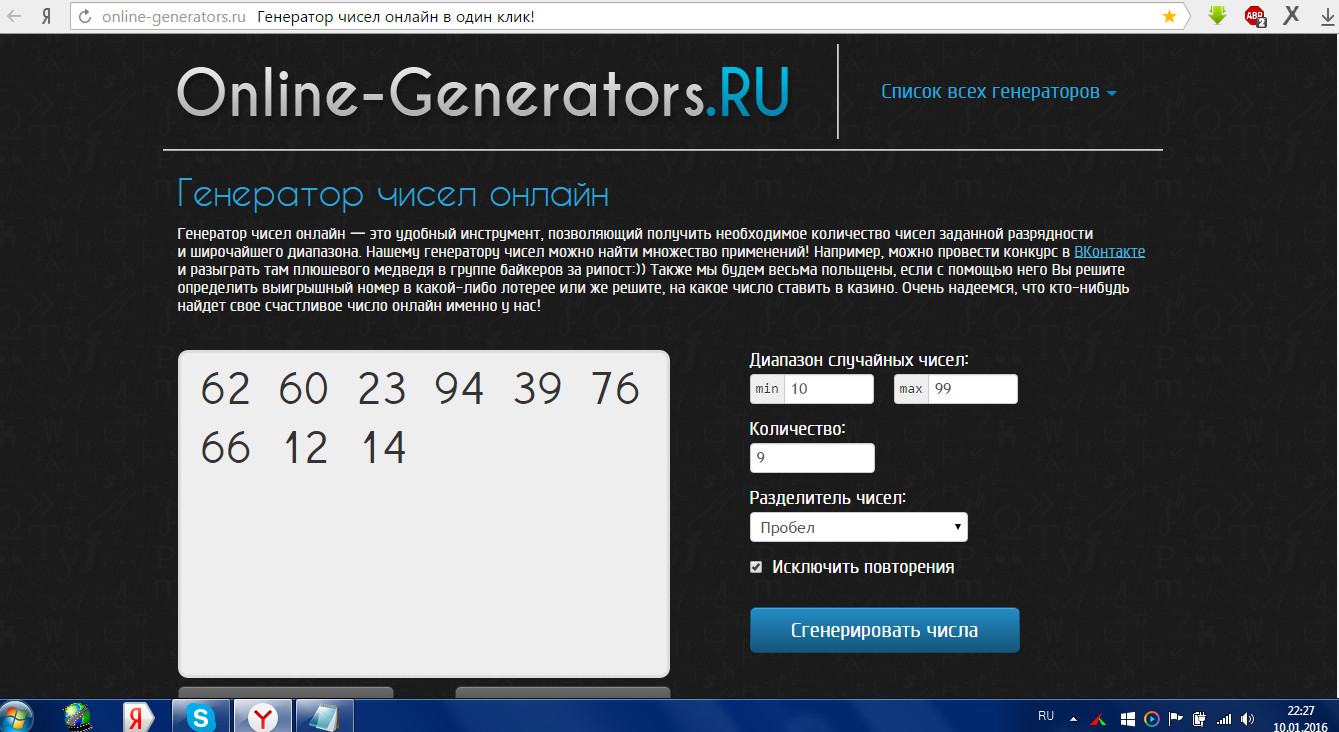Show hidden system tray icons
The image size is (1339, 732).
(1074, 718)
